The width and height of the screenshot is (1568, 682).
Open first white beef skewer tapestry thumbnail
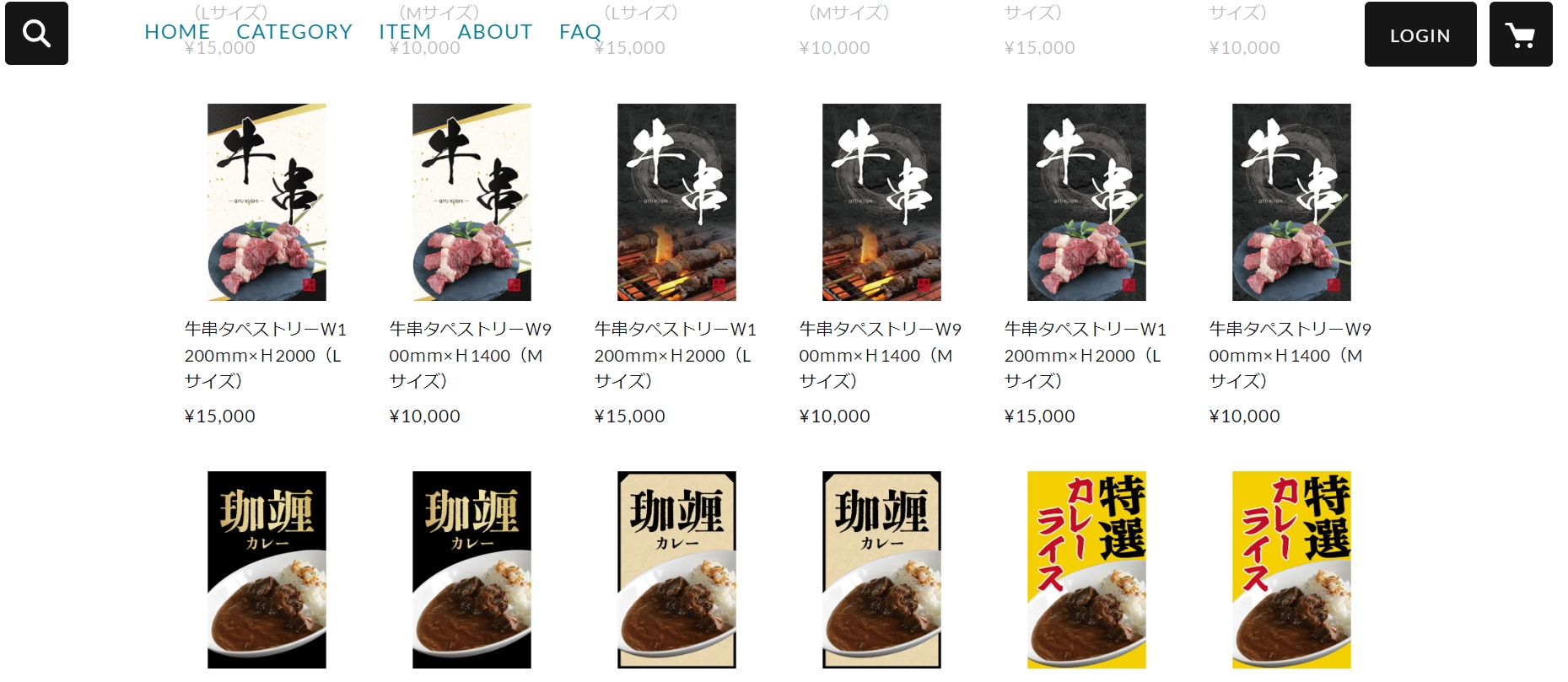coord(267,202)
